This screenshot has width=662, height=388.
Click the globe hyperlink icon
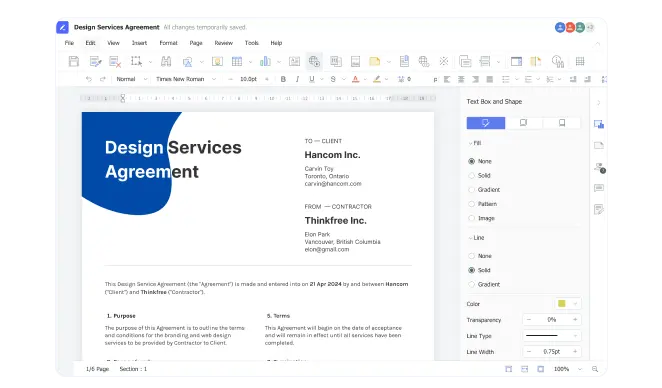point(424,62)
